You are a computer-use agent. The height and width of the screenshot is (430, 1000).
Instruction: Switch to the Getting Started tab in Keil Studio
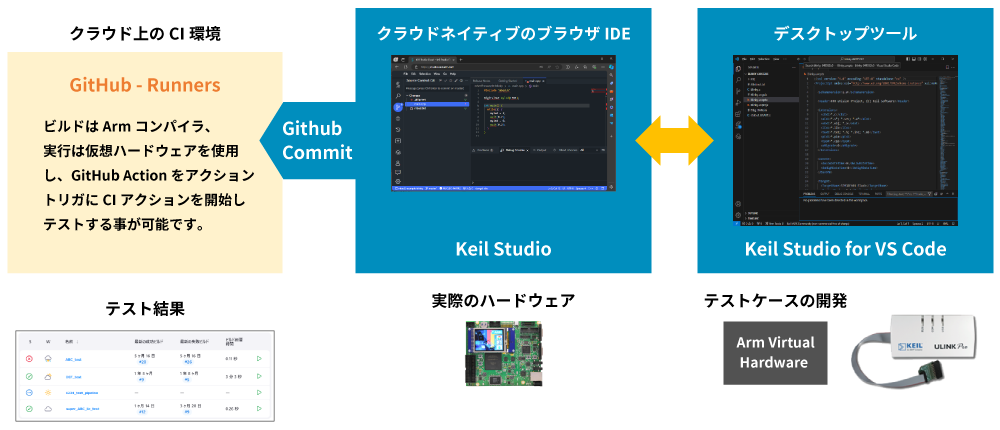click(507, 81)
